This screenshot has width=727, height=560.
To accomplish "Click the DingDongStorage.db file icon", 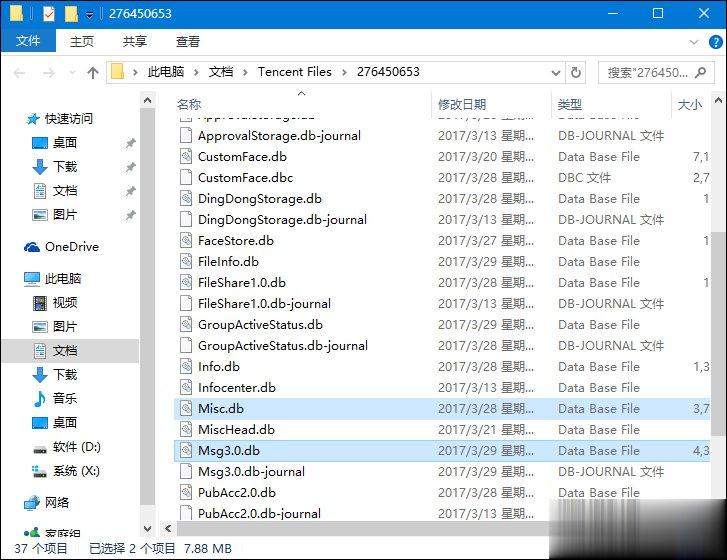I will [186, 198].
